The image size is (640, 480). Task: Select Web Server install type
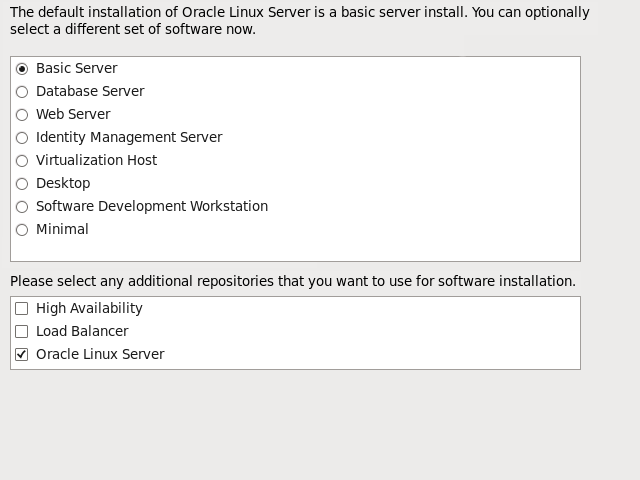pyautogui.click(x=22, y=115)
